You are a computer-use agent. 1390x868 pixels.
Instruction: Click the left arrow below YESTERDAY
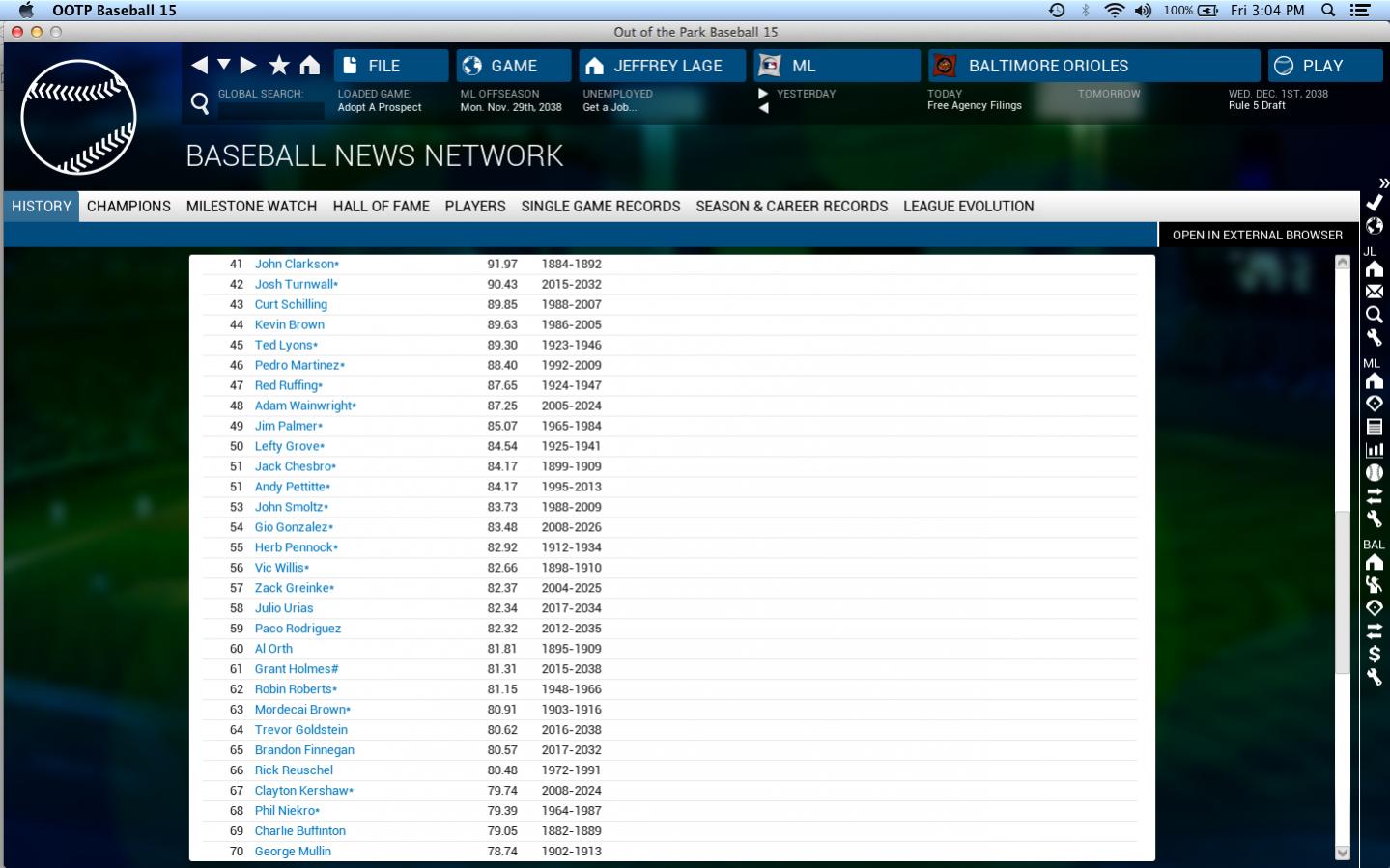click(x=763, y=108)
